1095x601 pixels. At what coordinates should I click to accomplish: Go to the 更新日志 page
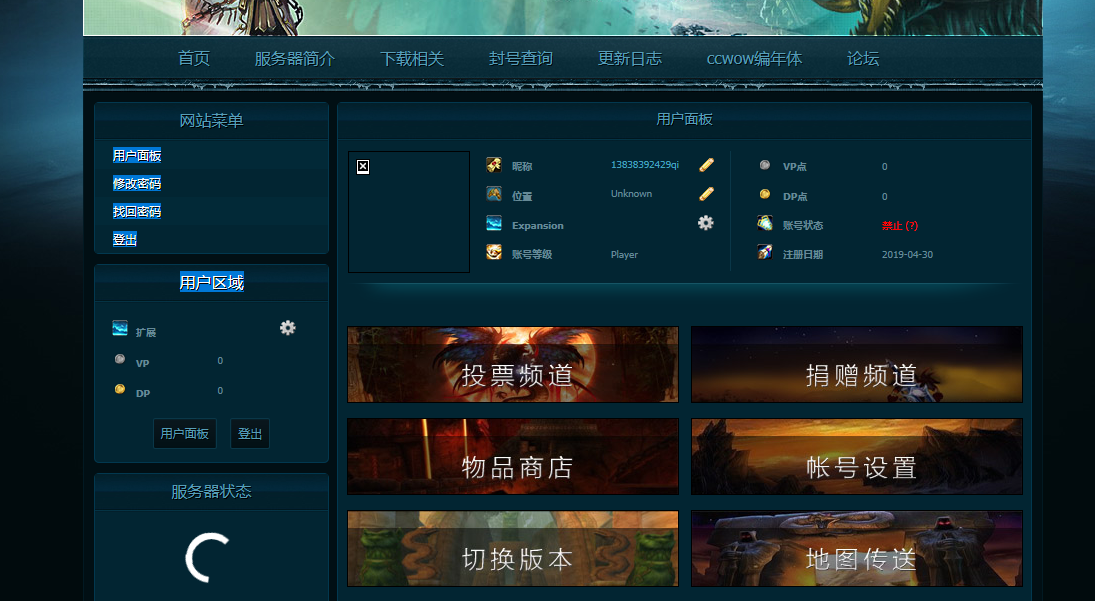click(x=630, y=58)
